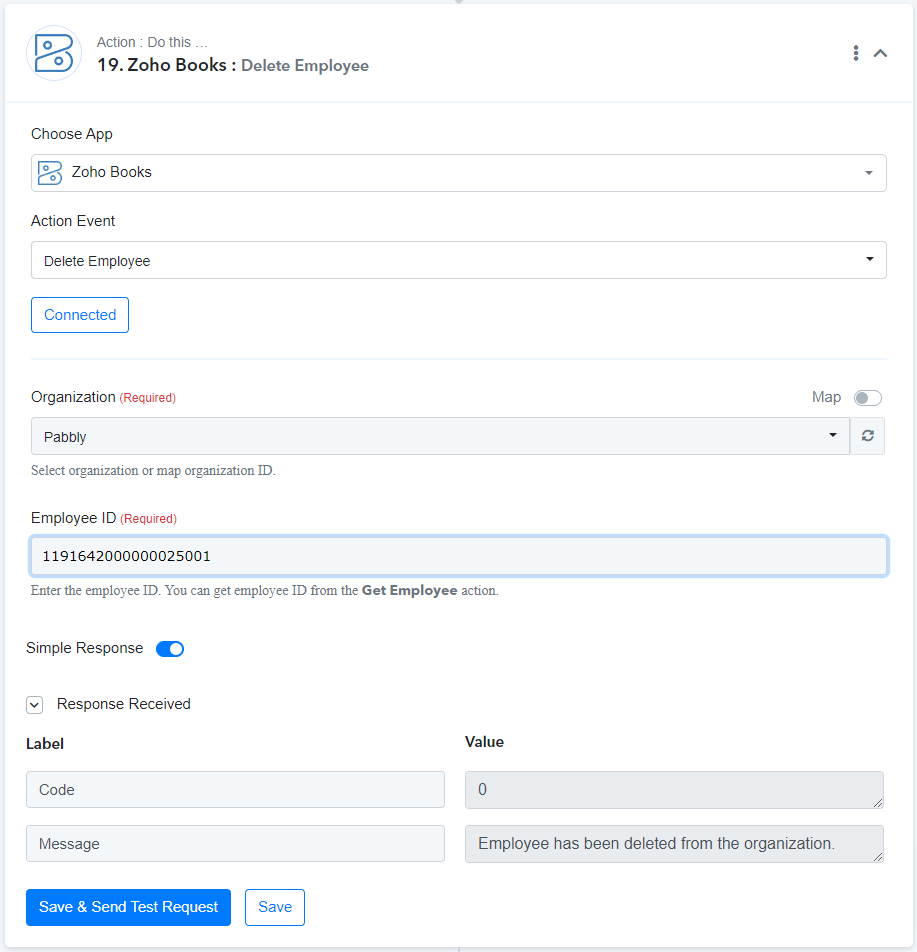917x952 pixels.
Task: Click the Save button
Action: point(275,907)
